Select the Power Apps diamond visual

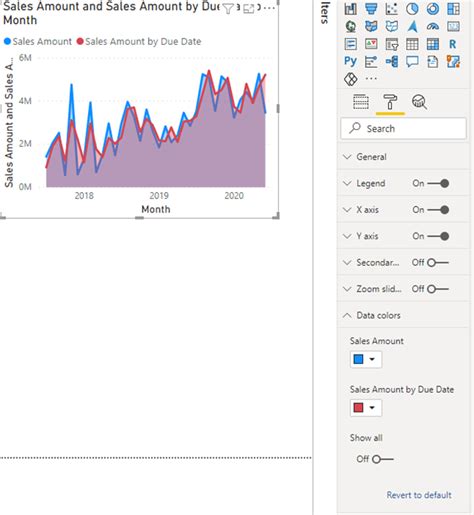click(350, 79)
